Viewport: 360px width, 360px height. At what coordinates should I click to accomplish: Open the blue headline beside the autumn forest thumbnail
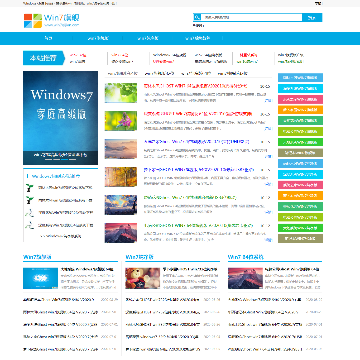tap(199, 170)
